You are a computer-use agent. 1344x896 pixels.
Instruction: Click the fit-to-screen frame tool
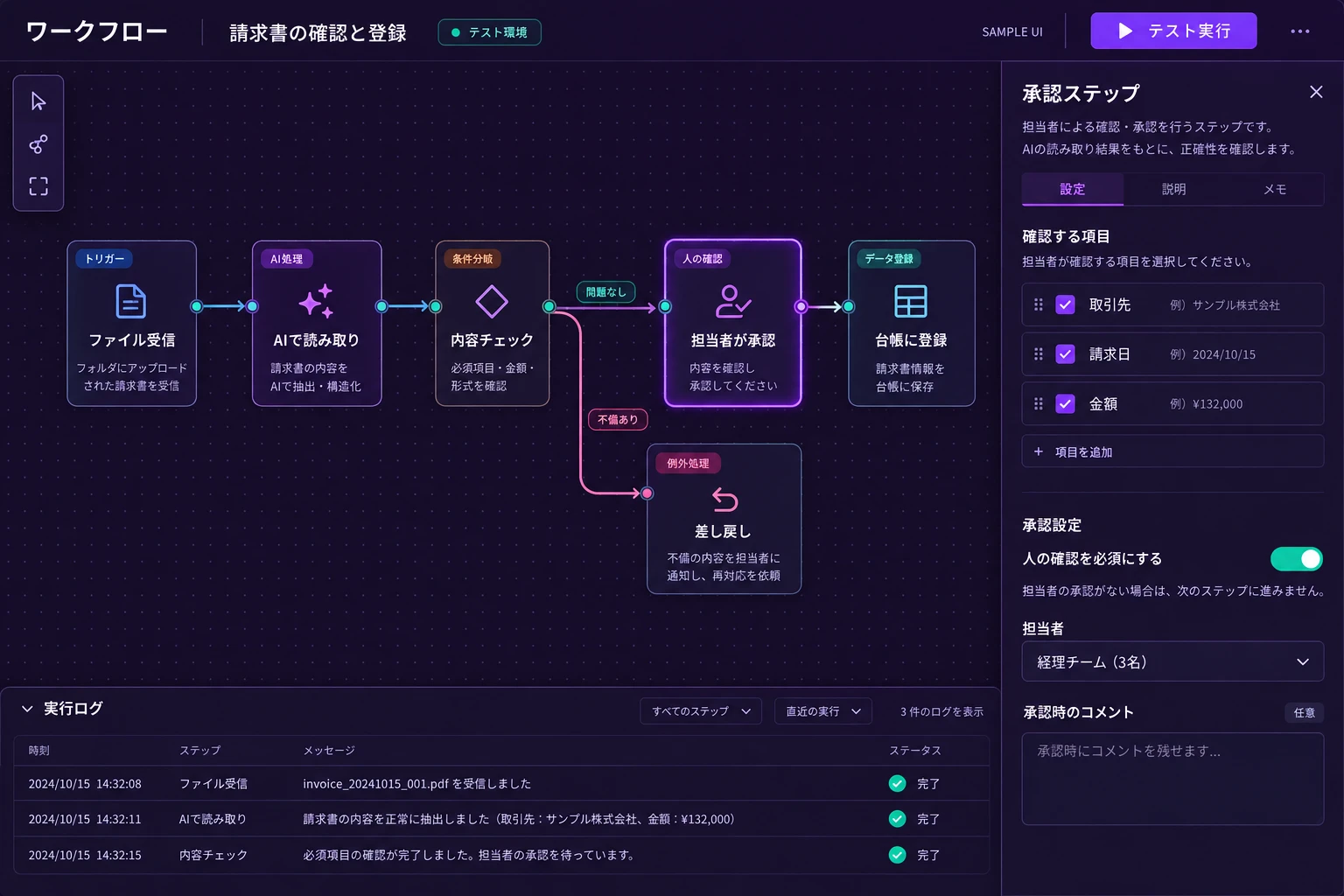38,186
